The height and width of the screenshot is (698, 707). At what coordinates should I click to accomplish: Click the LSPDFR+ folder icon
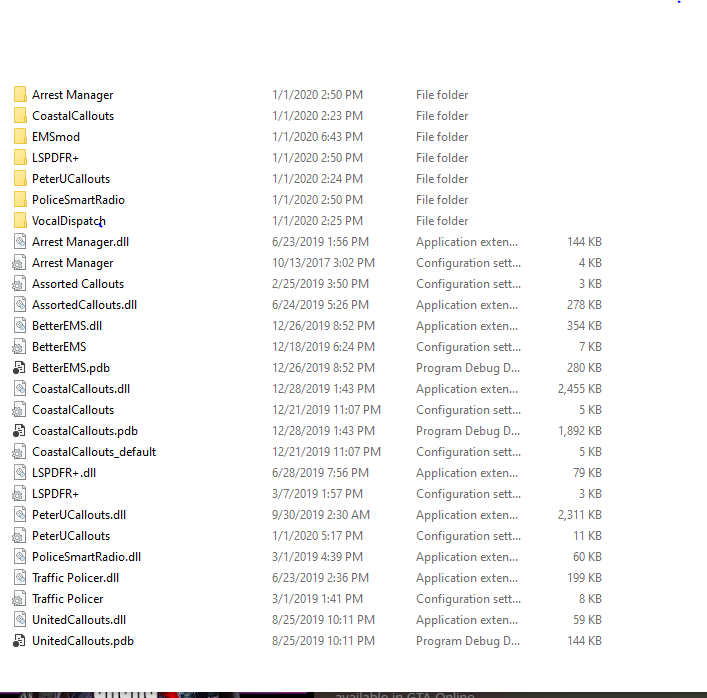pos(19,158)
